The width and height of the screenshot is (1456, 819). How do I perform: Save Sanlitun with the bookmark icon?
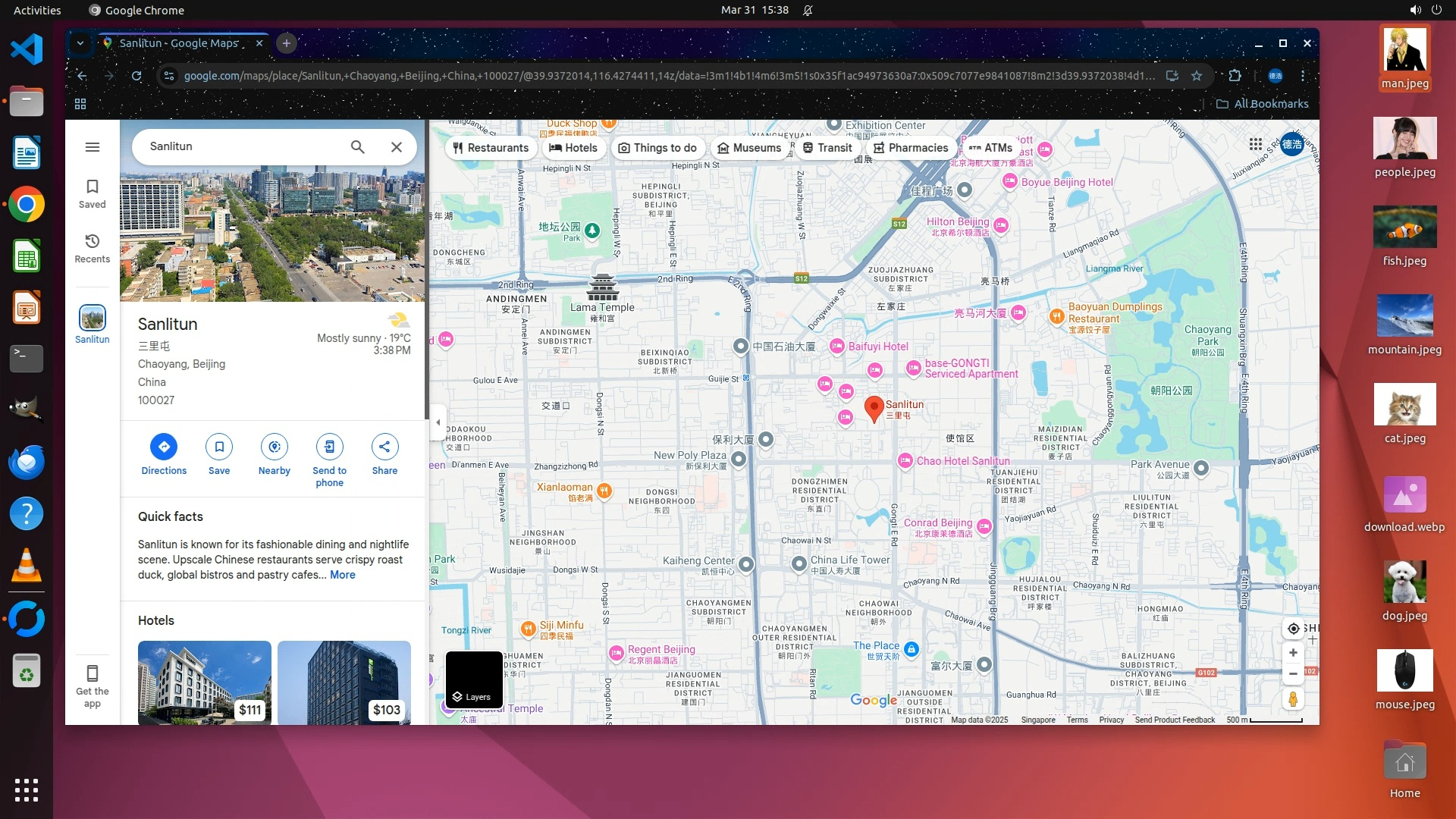[219, 447]
